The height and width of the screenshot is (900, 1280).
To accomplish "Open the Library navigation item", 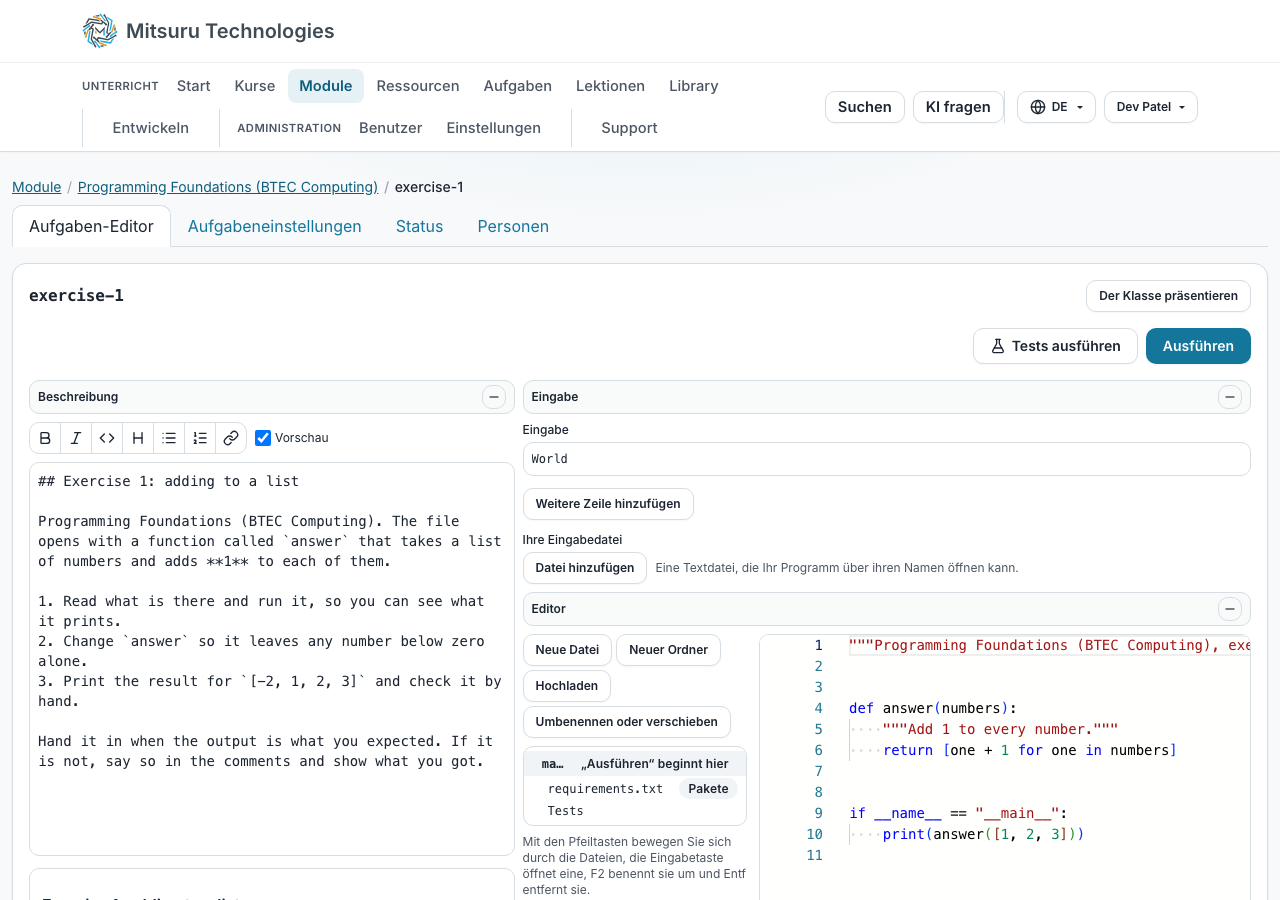I will click(694, 86).
